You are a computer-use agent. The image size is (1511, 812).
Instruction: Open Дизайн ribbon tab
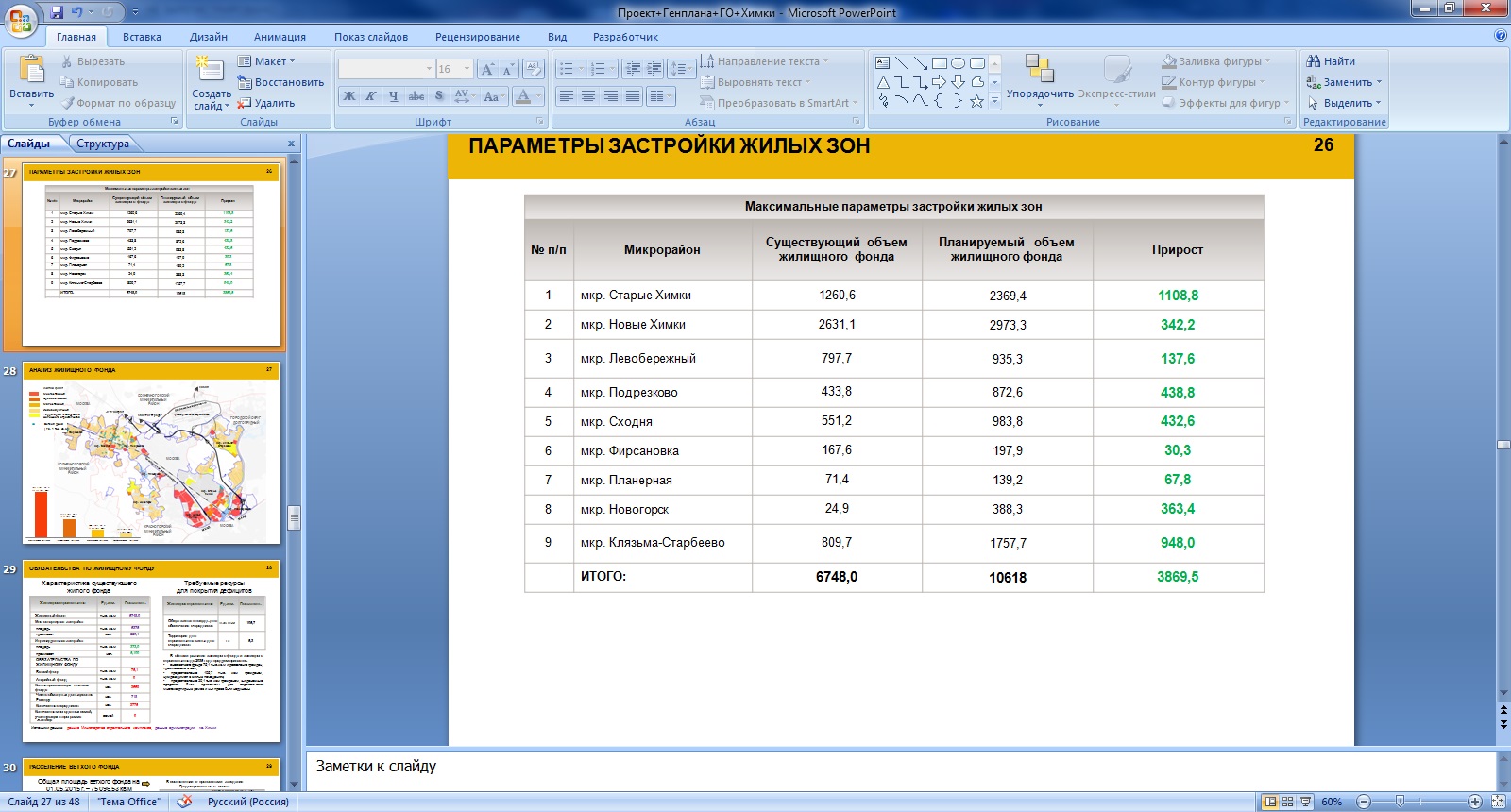(x=209, y=37)
